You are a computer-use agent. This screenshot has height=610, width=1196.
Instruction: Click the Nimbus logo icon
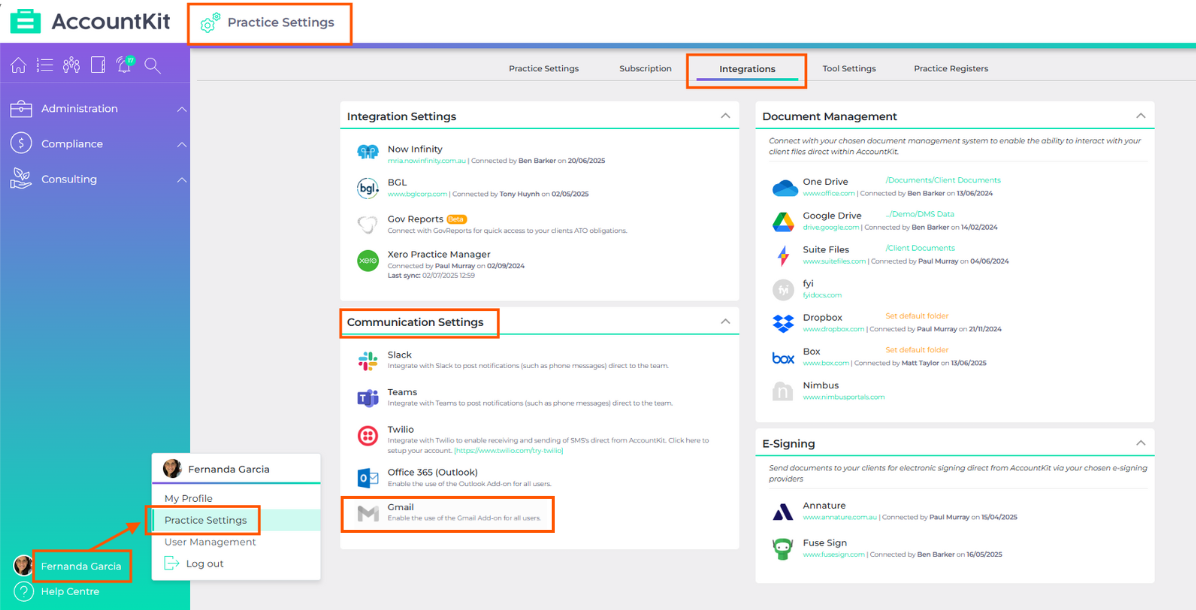pyautogui.click(x=783, y=391)
